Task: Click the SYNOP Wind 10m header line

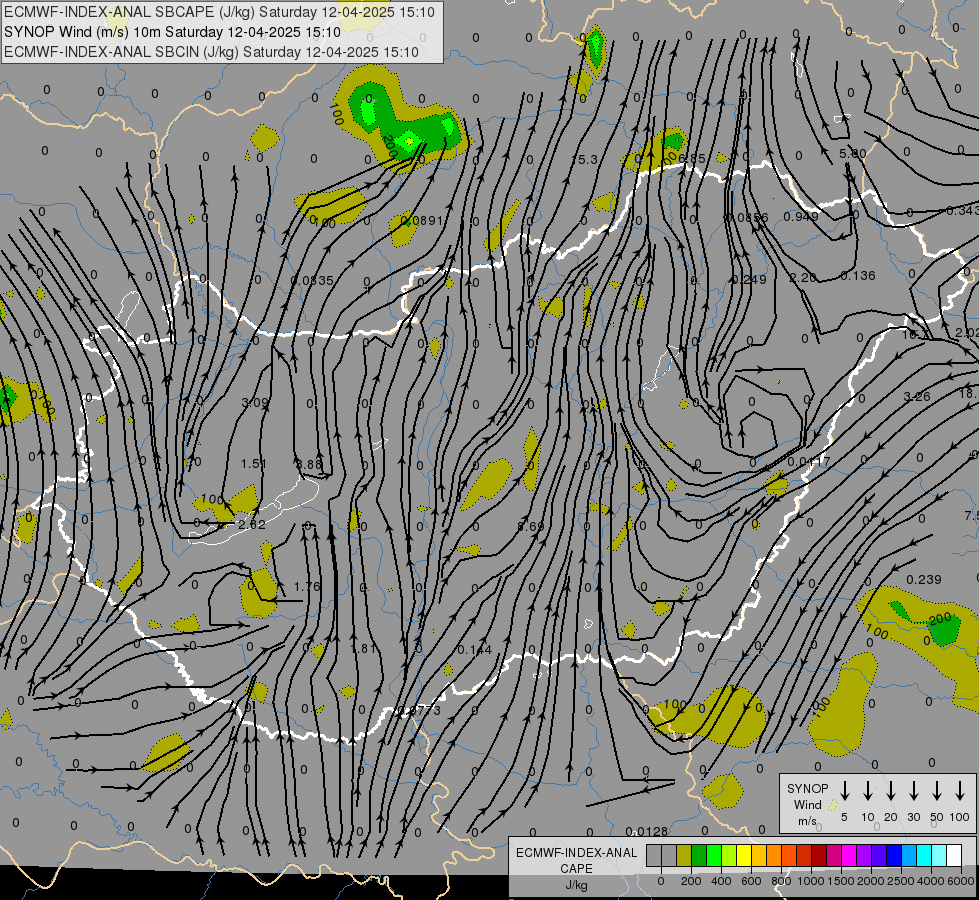Action: [172, 32]
